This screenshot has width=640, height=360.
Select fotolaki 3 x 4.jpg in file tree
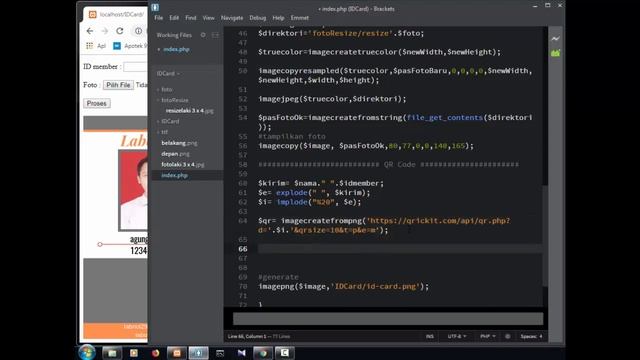[183, 164]
